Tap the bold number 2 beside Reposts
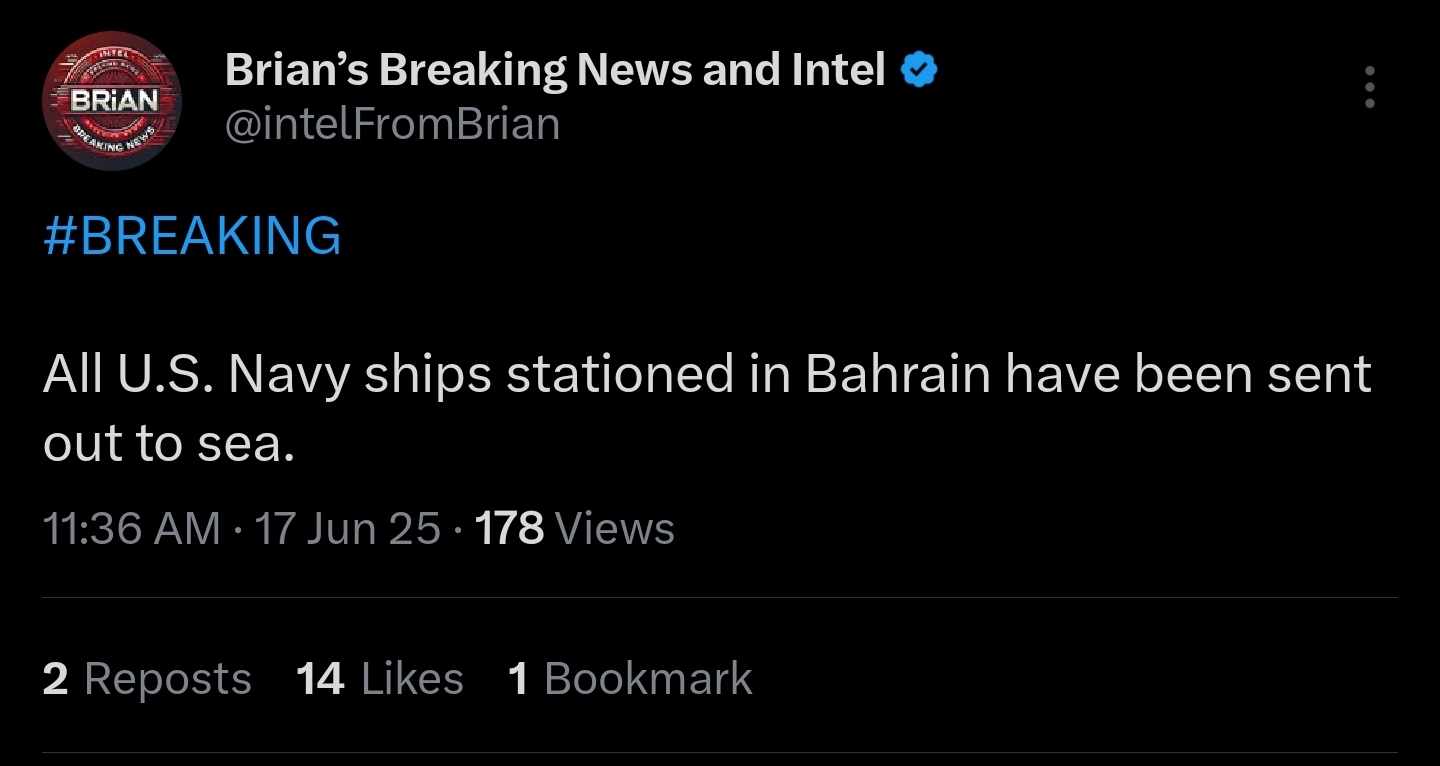This screenshot has height=766, width=1440. pos(56,678)
